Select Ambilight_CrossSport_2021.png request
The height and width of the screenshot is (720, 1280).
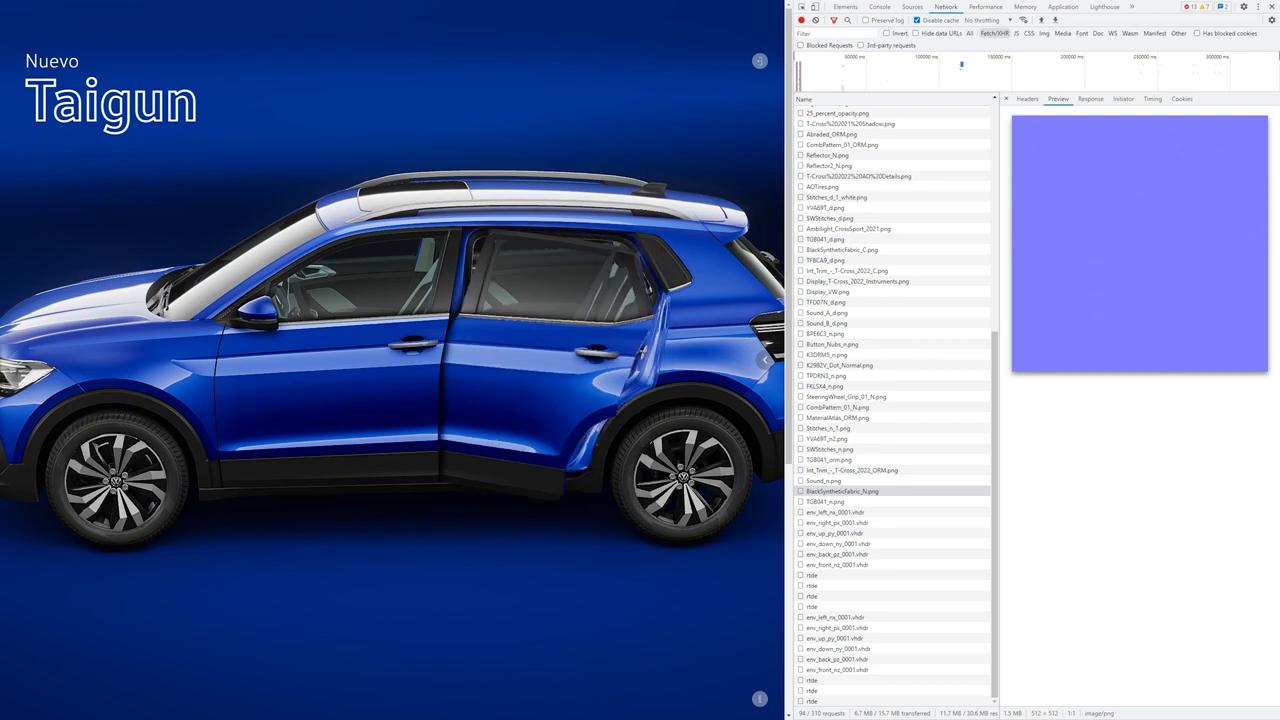[893, 229]
